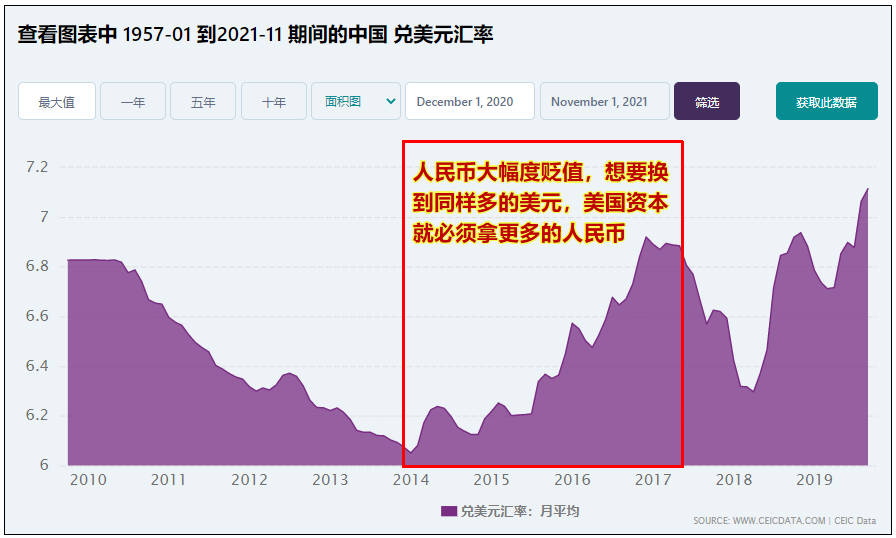Image resolution: width=896 pixels, height=538 pixels.
Task: Click the end date field November 1, 2021
Action: point(605,102)
